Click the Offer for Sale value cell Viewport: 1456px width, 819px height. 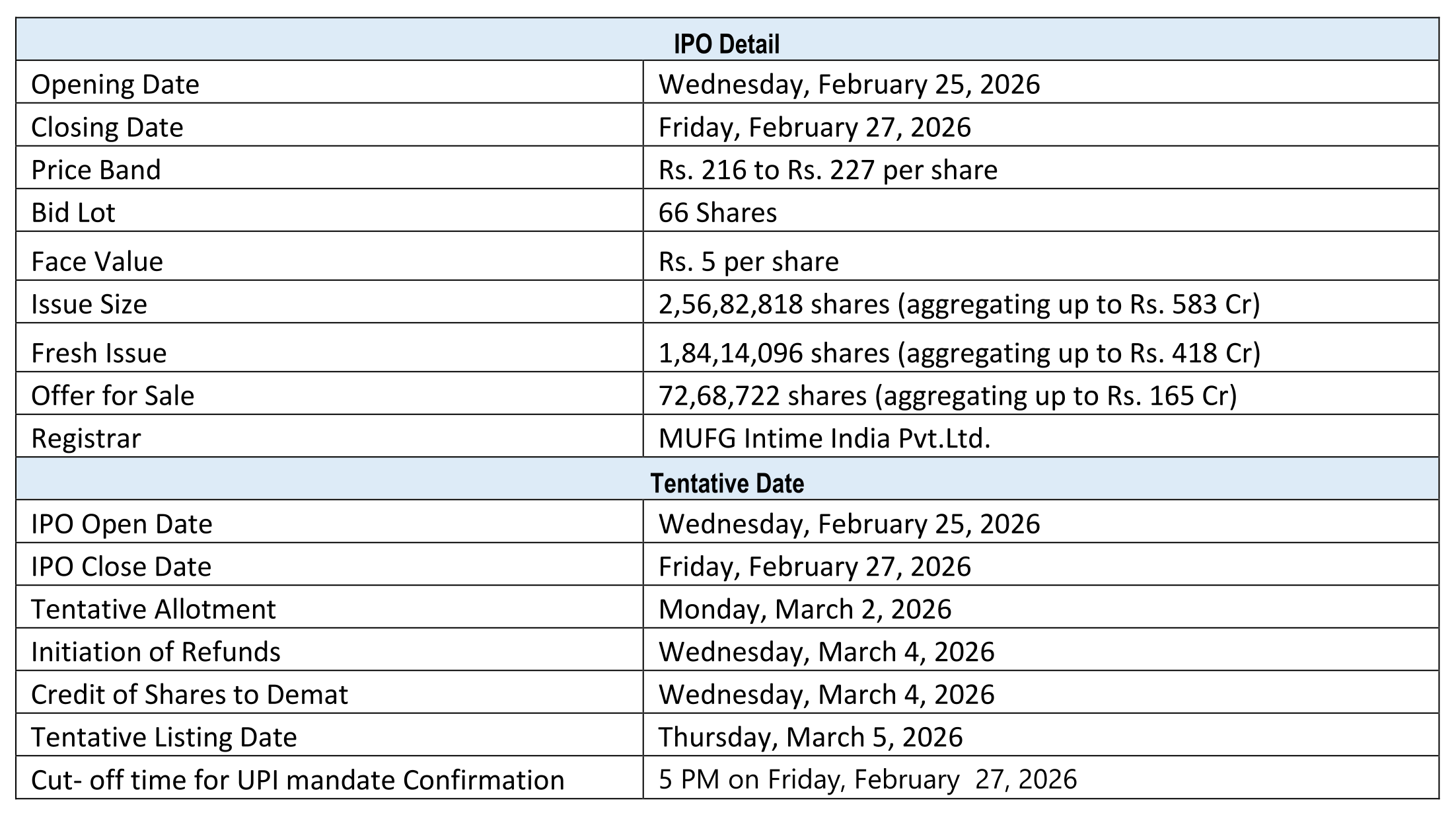pyautogui.click(x=947, y=395)
